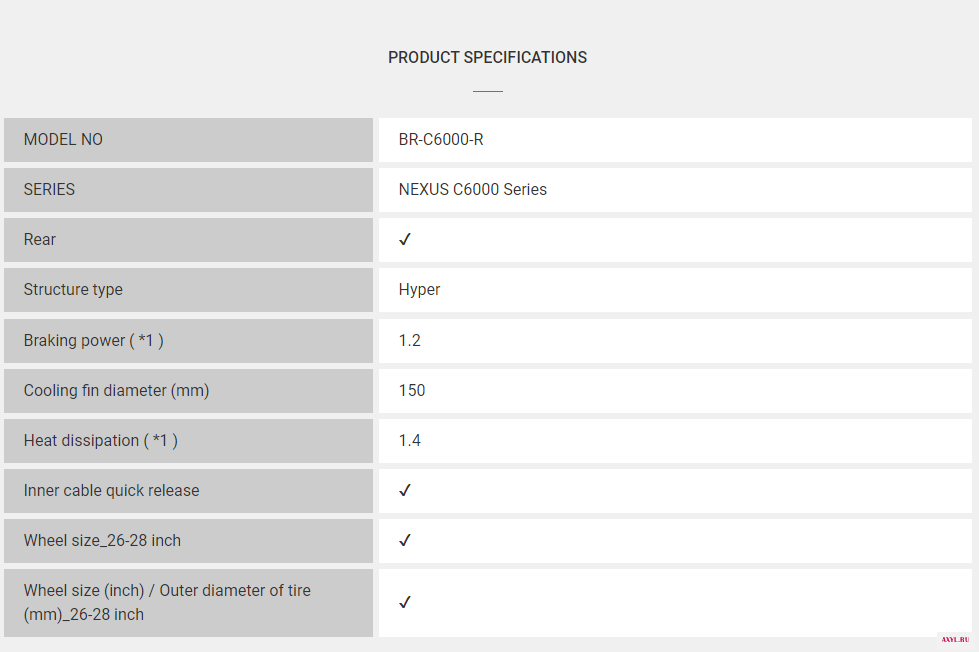Select the Hyper structure type value
The height and width of the screenshot is (652, 979).
(419, 290)
